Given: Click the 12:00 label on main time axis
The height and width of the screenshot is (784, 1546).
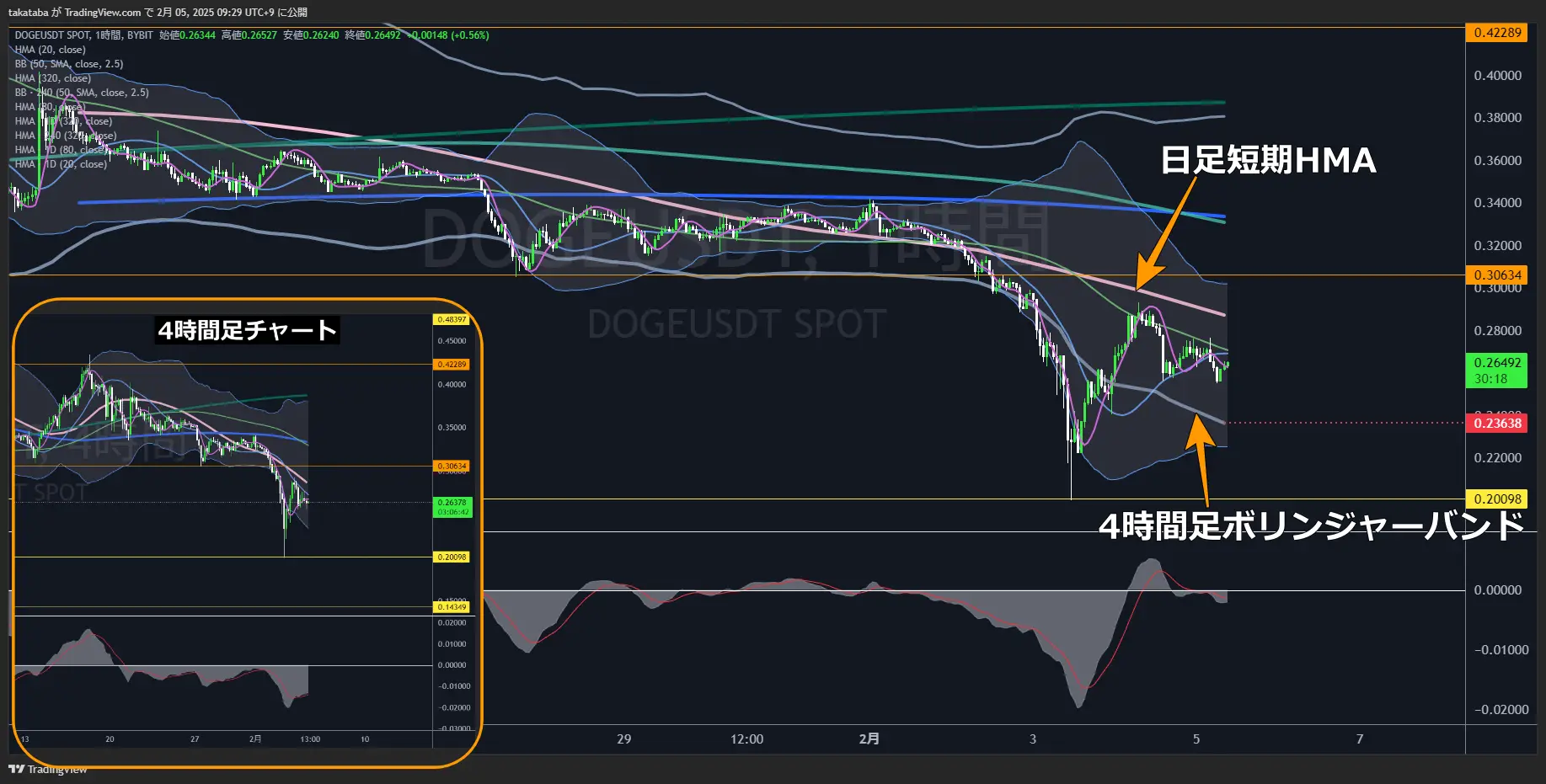Looking at the screenshot, I should pos(746,739).
